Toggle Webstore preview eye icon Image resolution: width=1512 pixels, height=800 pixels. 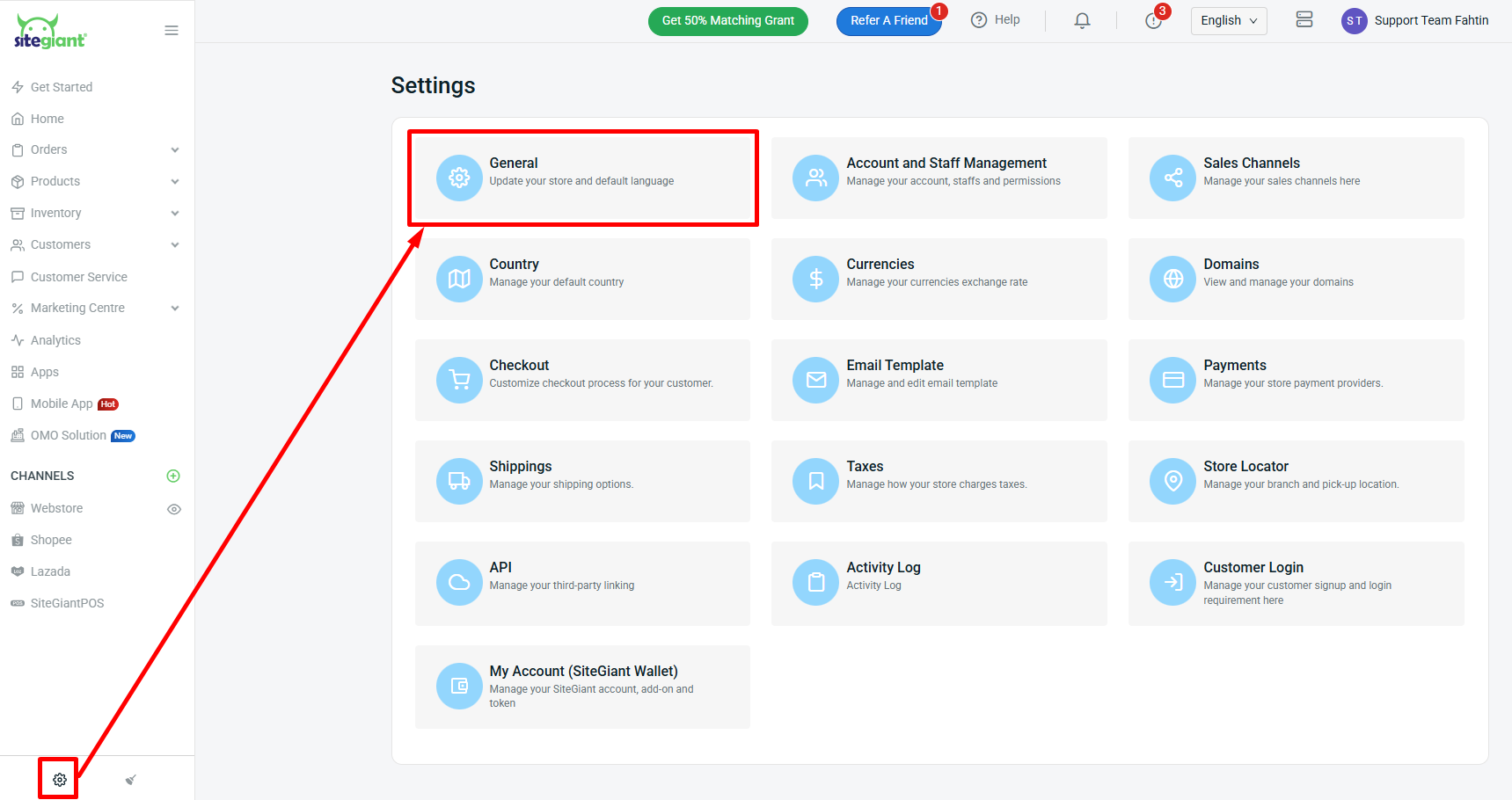click(174, 509)
